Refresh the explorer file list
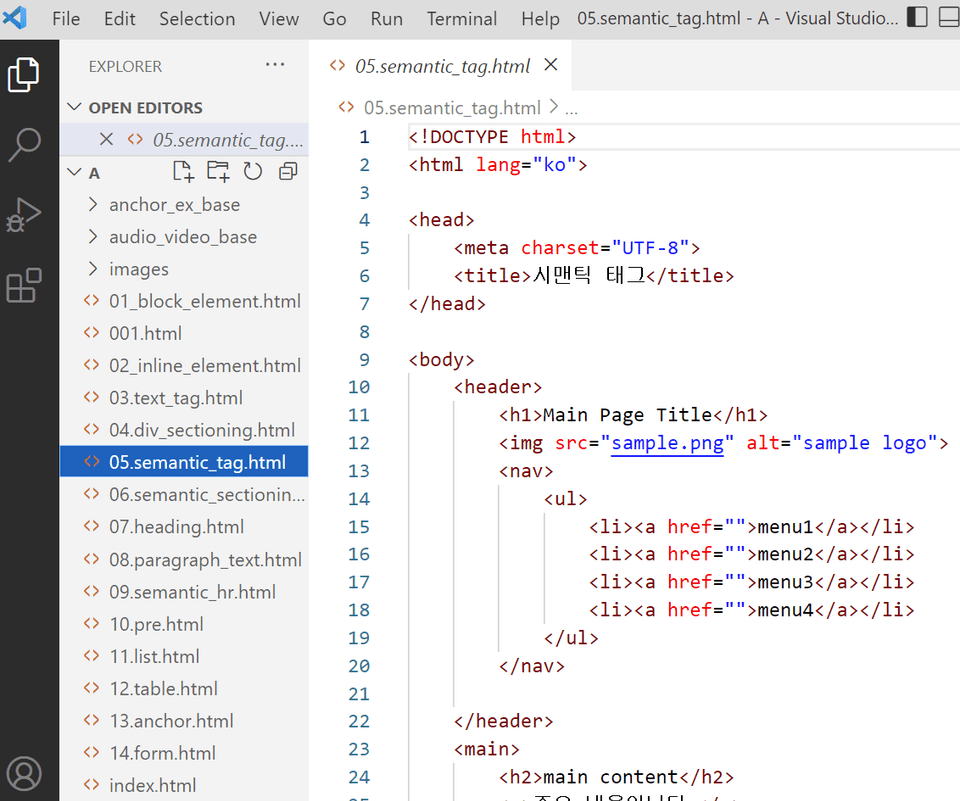Image resolution: width=960 pixels, height=801 pixels. (x=253, y=172)
